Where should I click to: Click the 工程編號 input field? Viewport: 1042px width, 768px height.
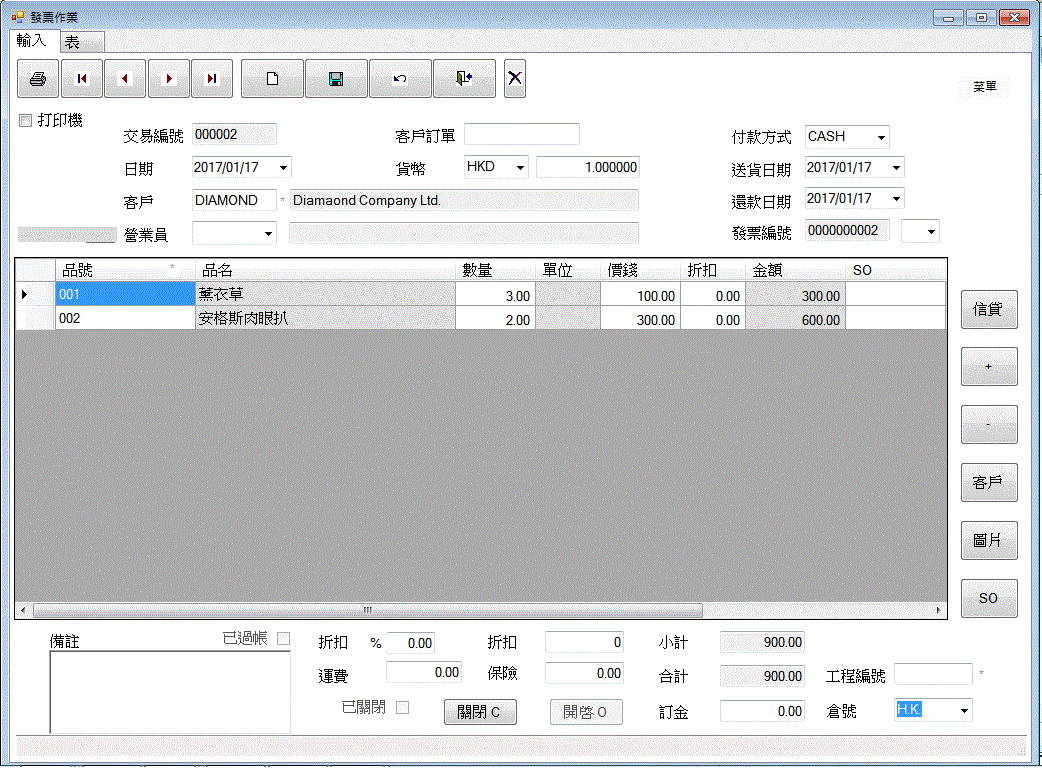click(934, 674)
